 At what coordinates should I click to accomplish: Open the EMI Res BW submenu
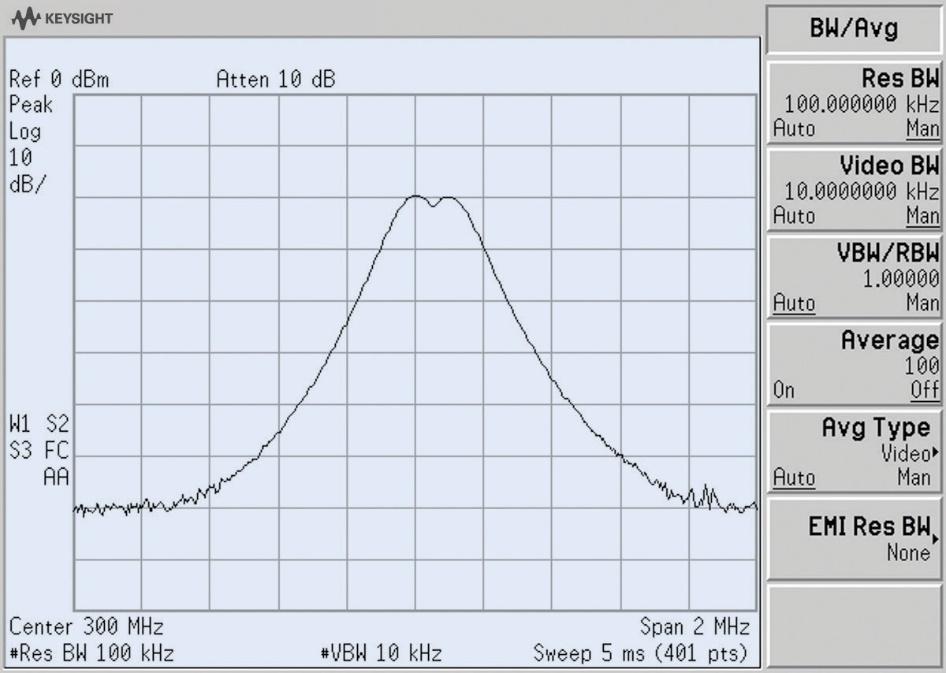click(870, 525)
